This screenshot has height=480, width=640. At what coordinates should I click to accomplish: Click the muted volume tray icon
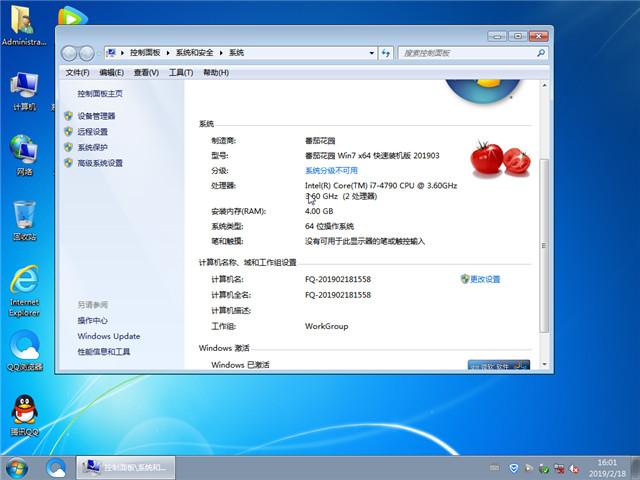tap(574, 468)
